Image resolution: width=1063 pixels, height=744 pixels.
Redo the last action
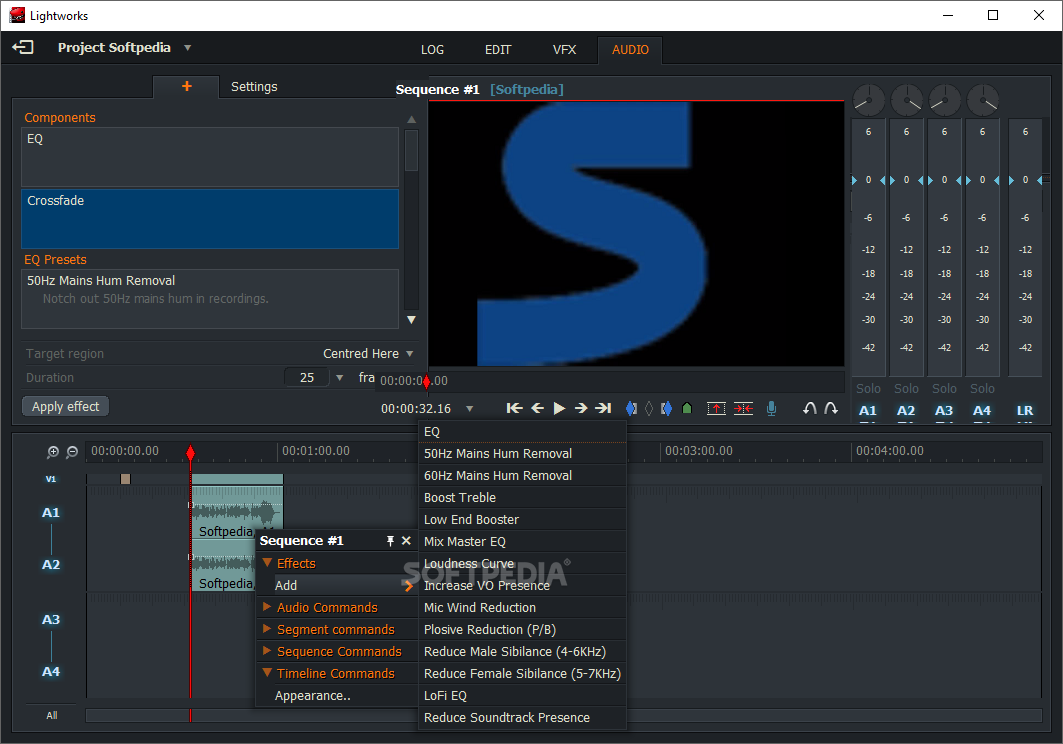coord(831,408)
